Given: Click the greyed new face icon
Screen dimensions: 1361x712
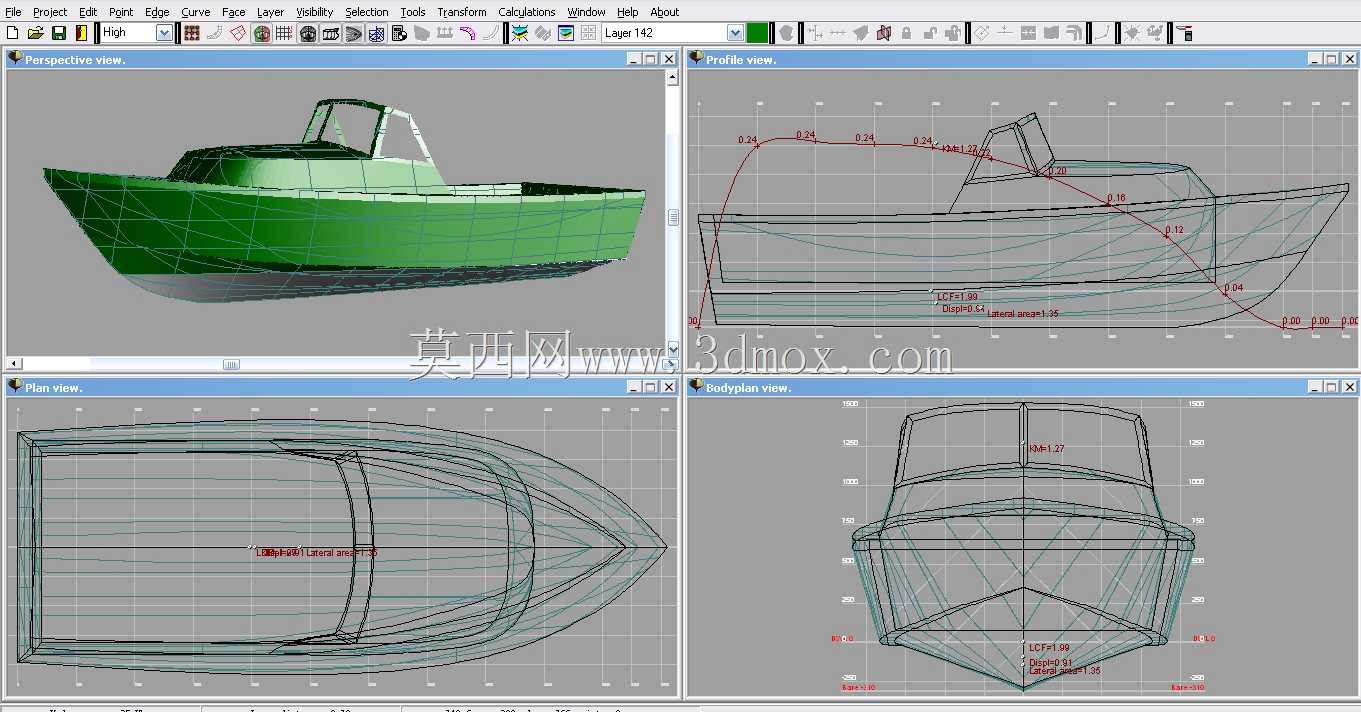Looking at the screenshot, I should (787, 33).
